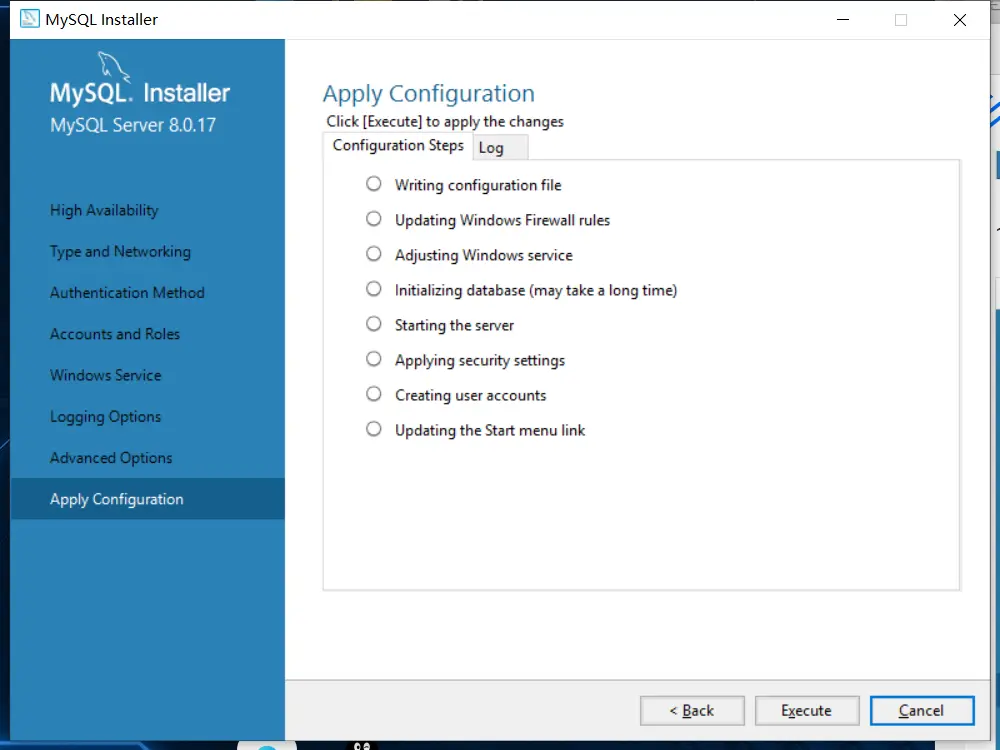Click the MySQL dolphin logo in sidebar
The height and width of the screenshot is (750, 1000).
coord(114,66)
